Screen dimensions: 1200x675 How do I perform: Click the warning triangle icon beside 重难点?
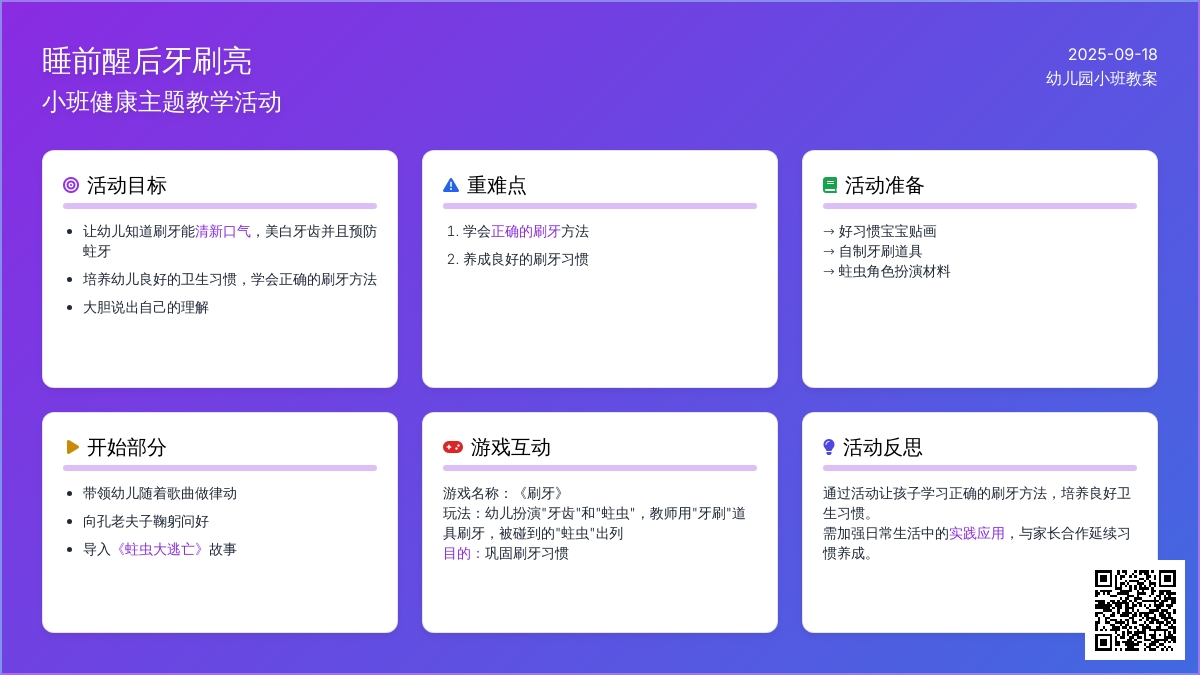tap(451, 185)
